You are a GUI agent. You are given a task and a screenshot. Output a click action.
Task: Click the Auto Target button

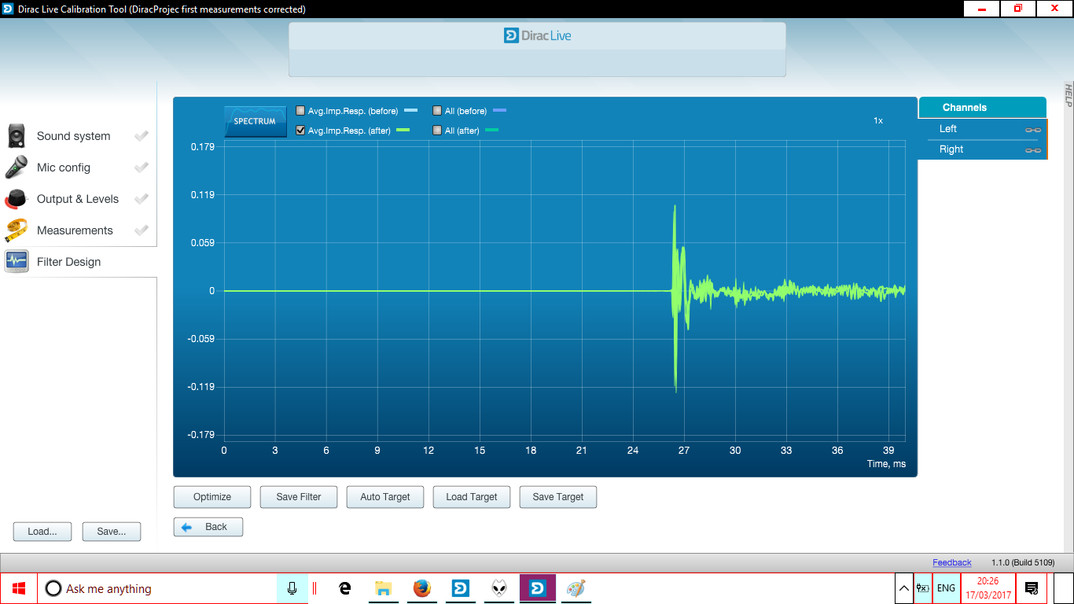pos(385,497)
